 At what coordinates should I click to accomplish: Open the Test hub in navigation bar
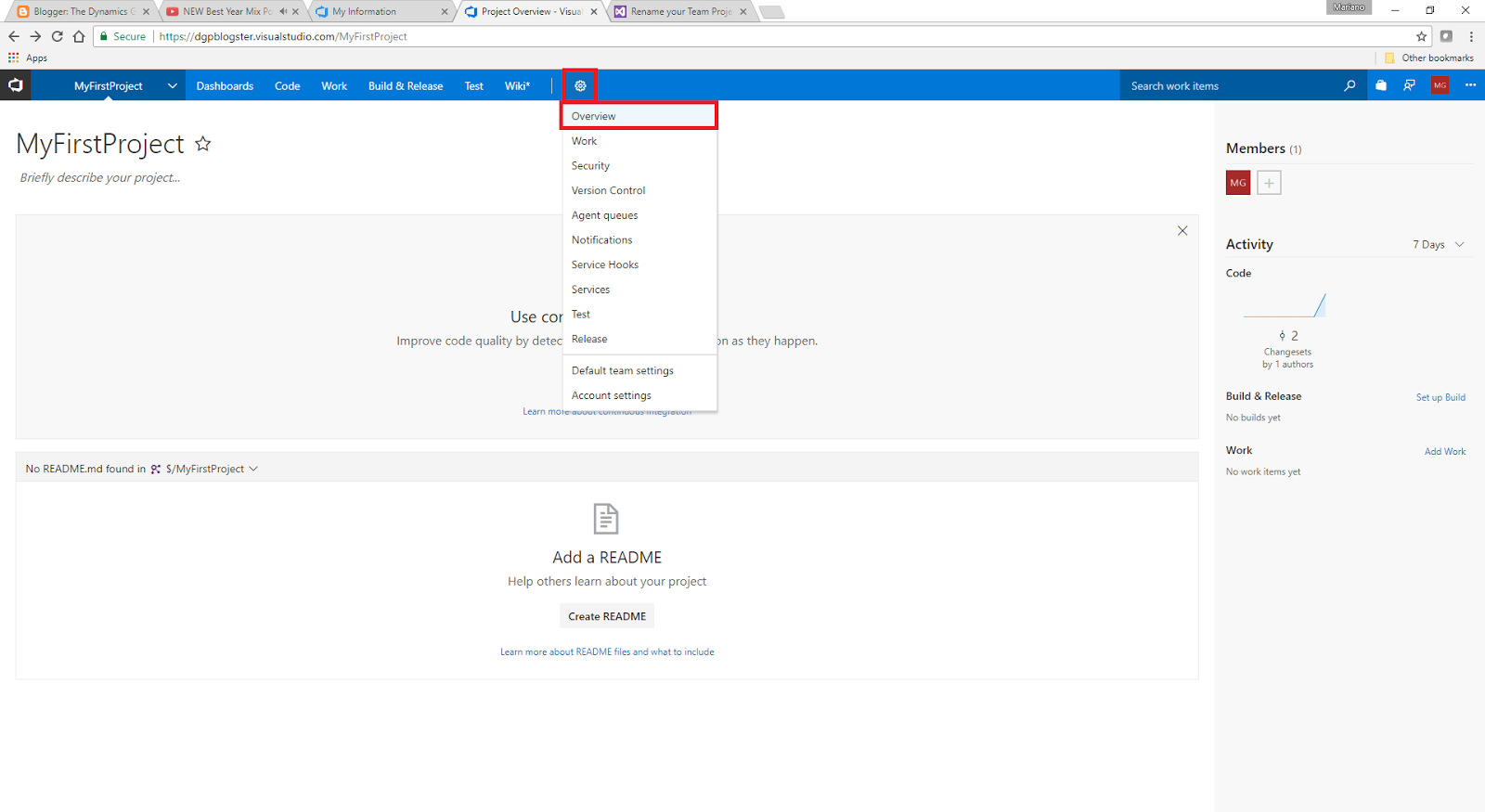pos(474,85)
